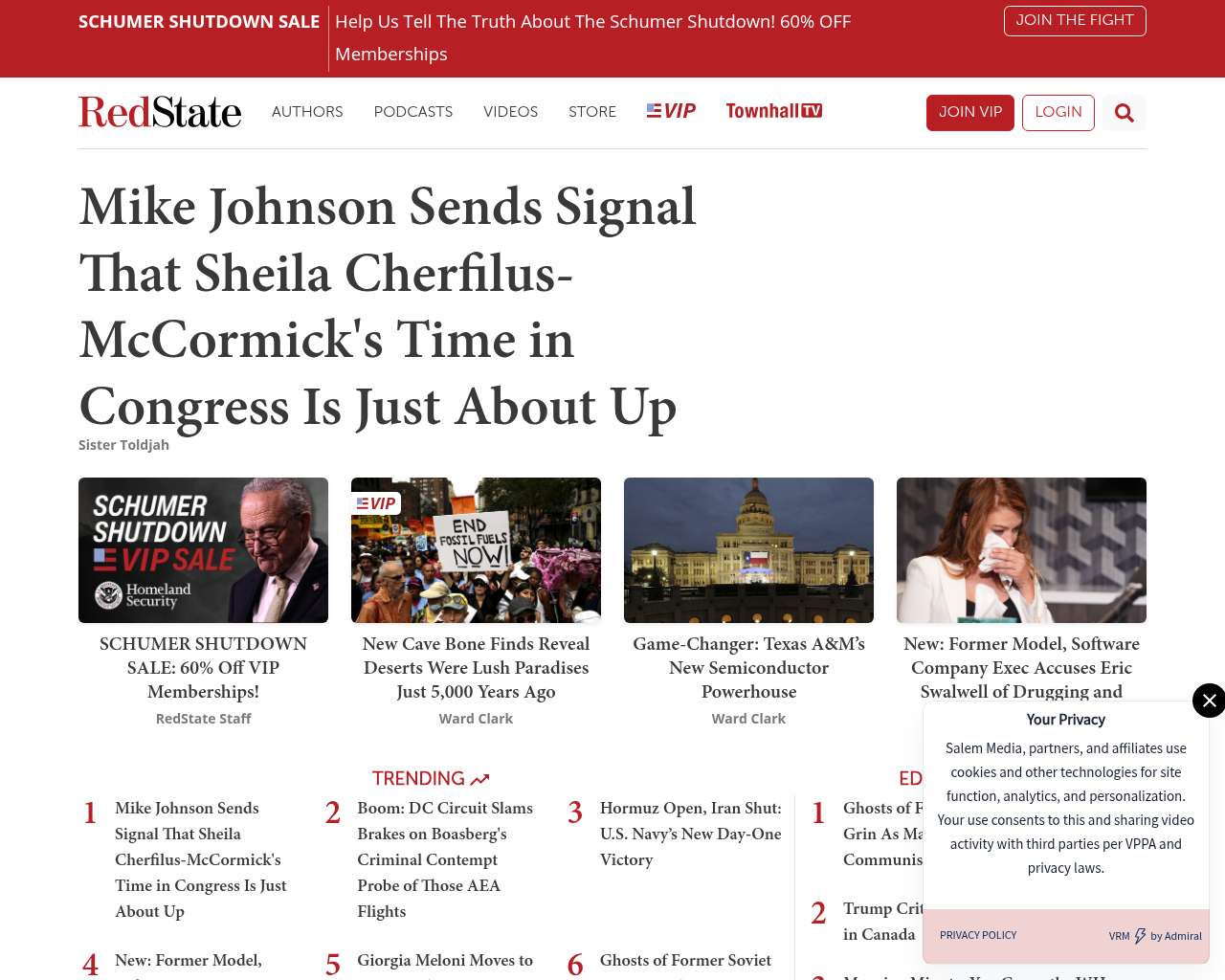Click the JOIN VIP button
Screen dimensions: 1225x980
[x=970, y=113]
